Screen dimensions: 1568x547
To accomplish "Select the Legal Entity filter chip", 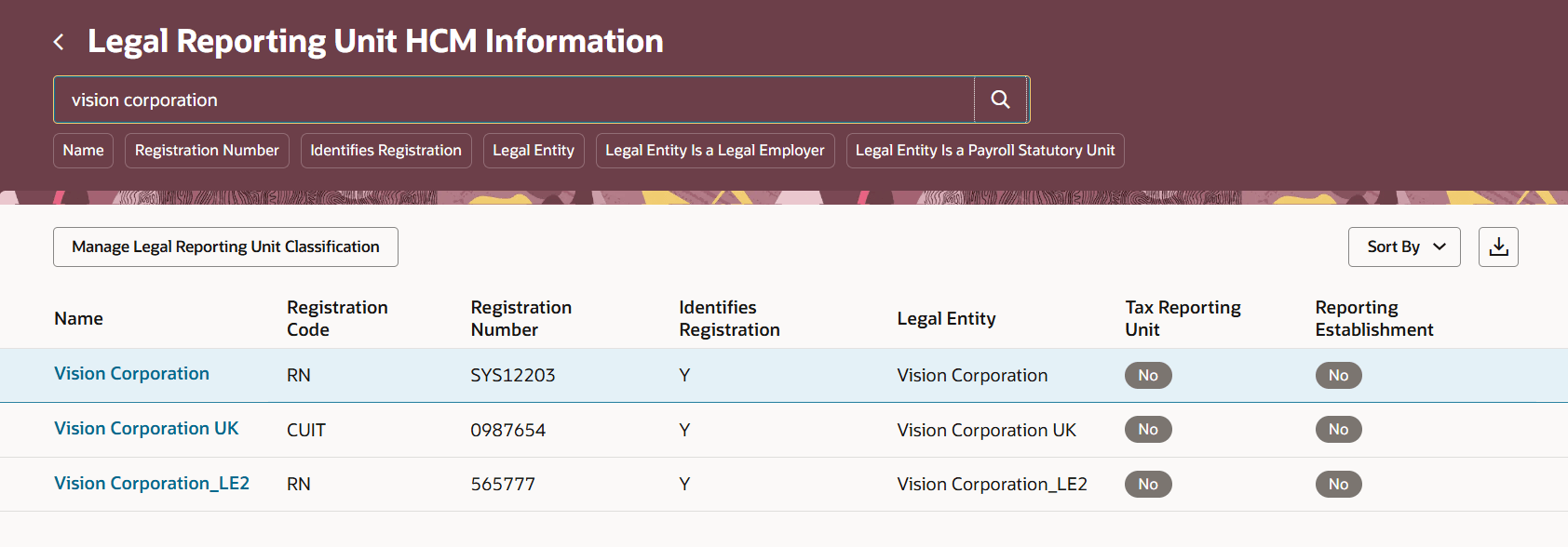I will click(x=534, y=151).
